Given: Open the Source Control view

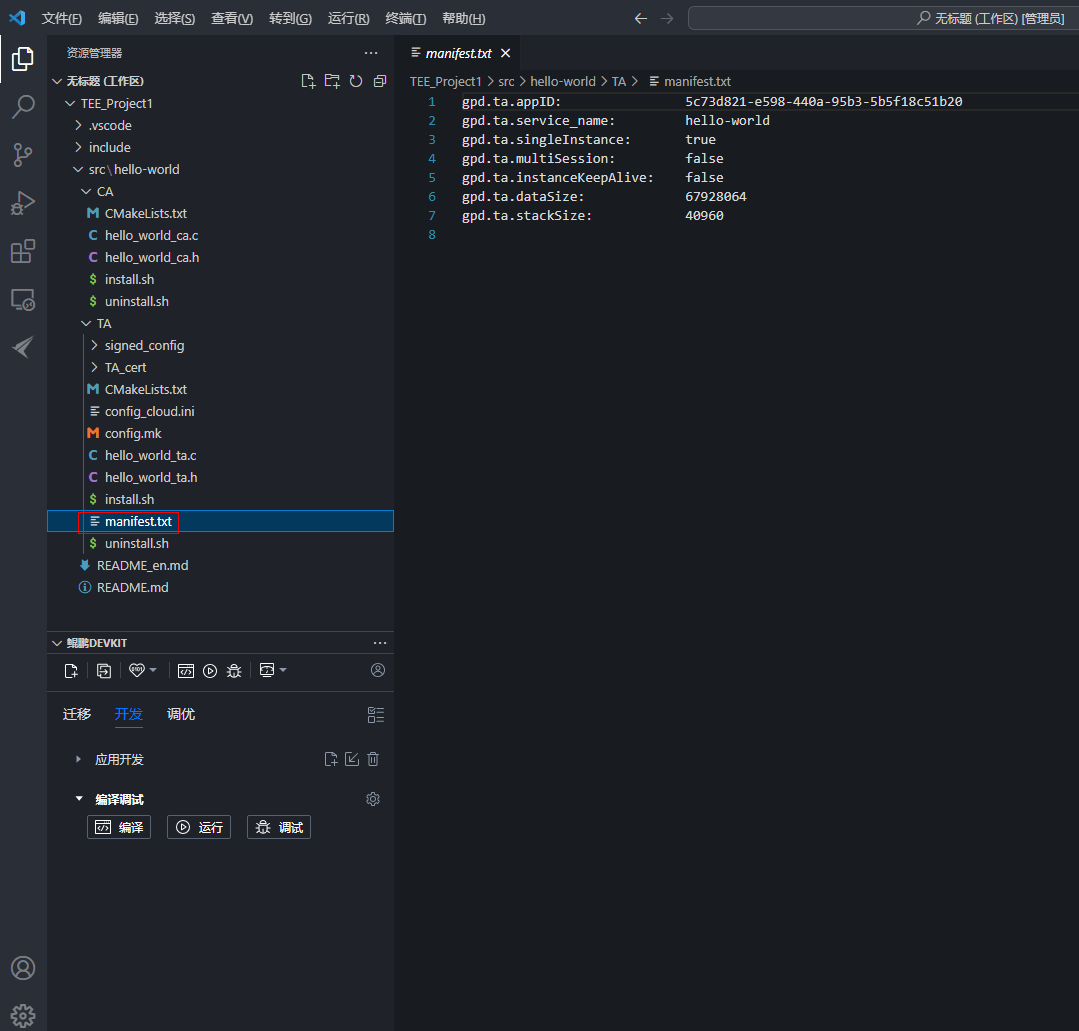Looking at the screenshot, I should (x=23, y=155).
